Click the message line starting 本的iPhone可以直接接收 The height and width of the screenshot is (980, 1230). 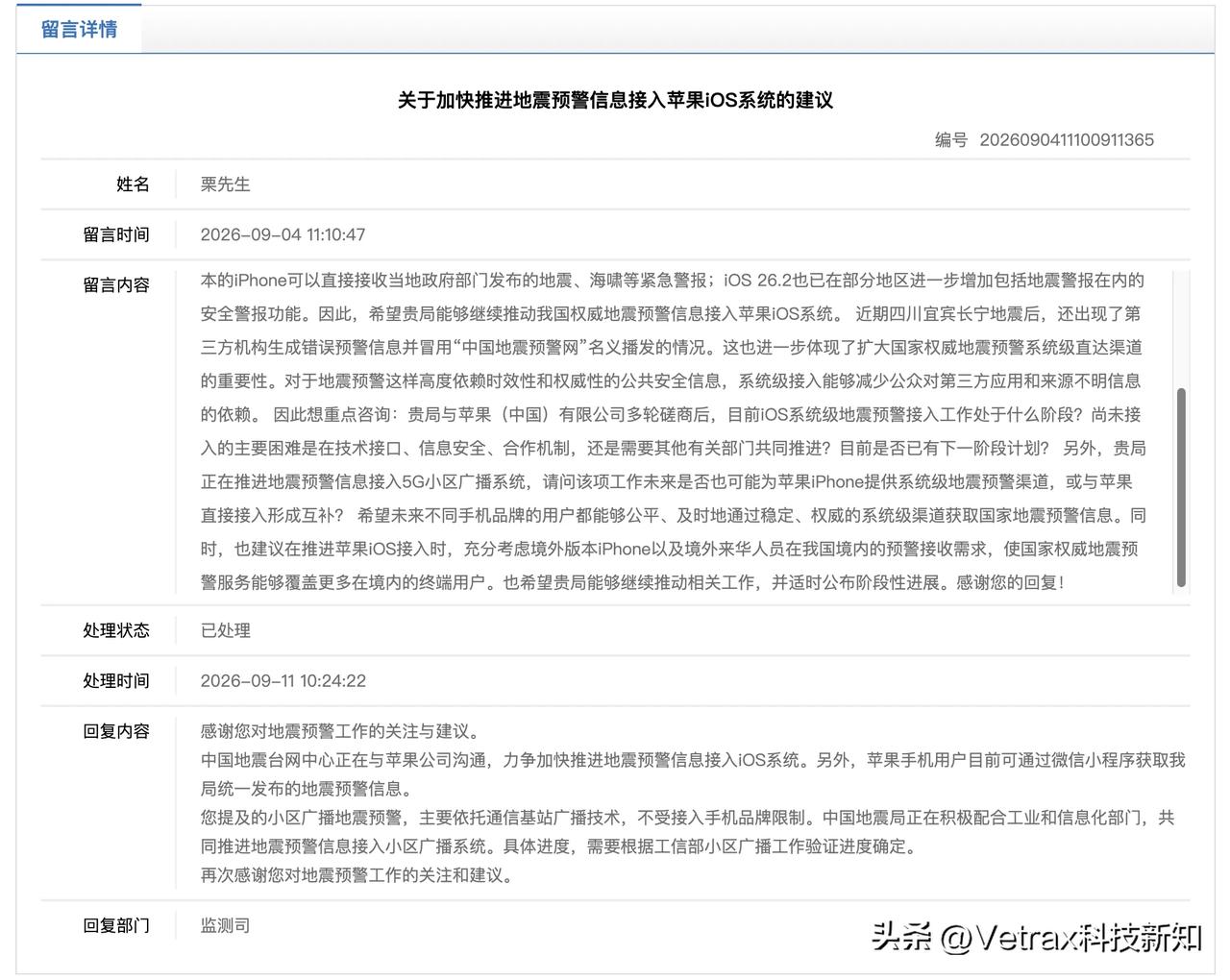click(673, 281)
